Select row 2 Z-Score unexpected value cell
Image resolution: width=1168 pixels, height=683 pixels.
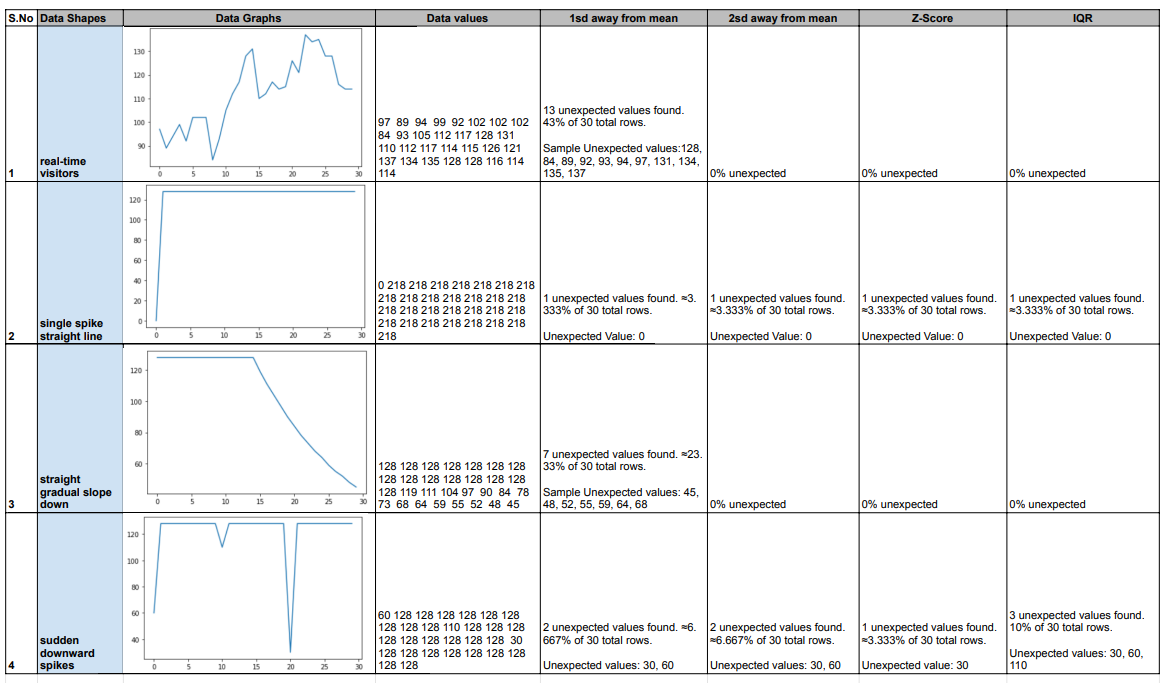click(933, 263)
